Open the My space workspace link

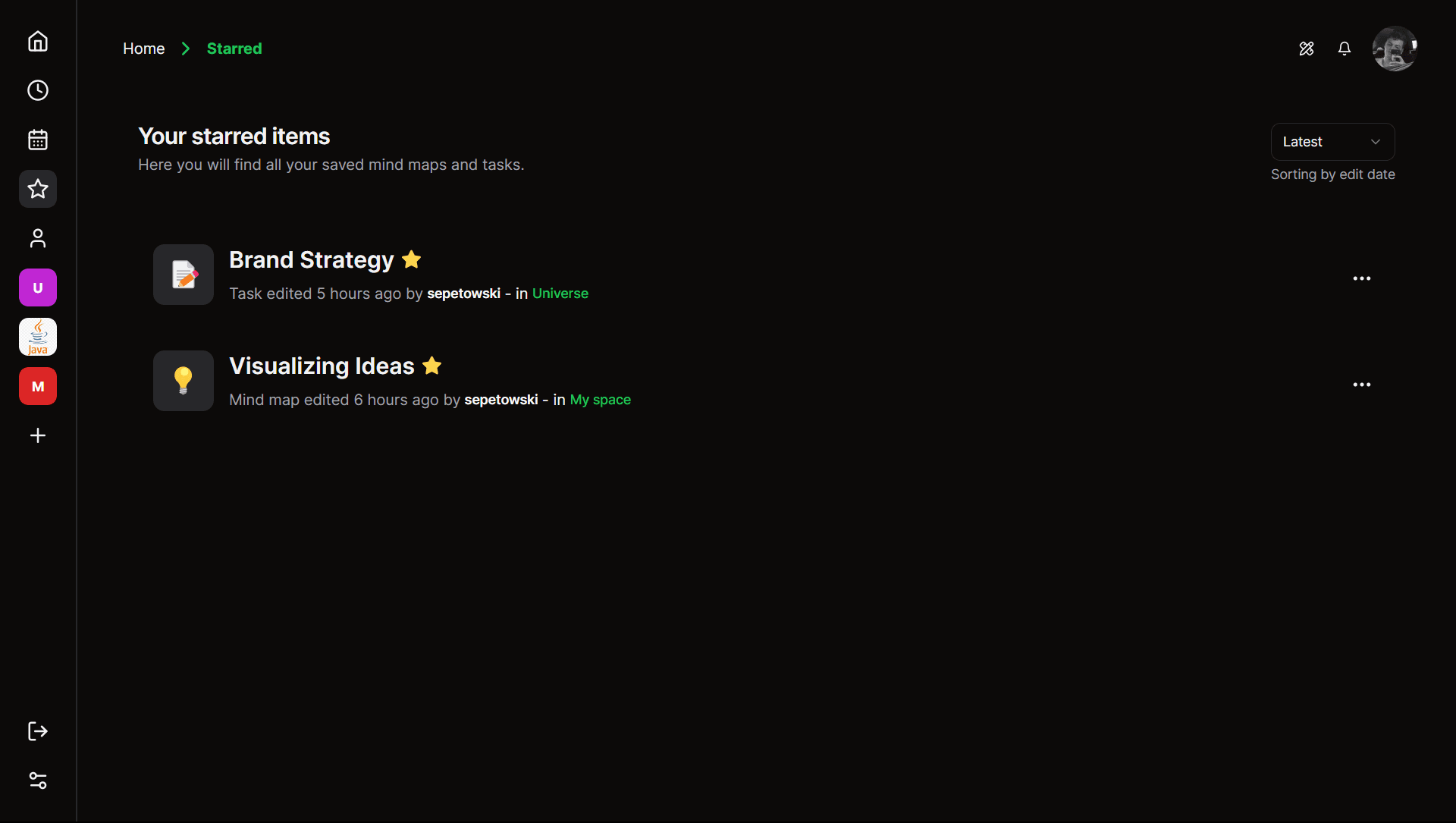pos(599,399)
